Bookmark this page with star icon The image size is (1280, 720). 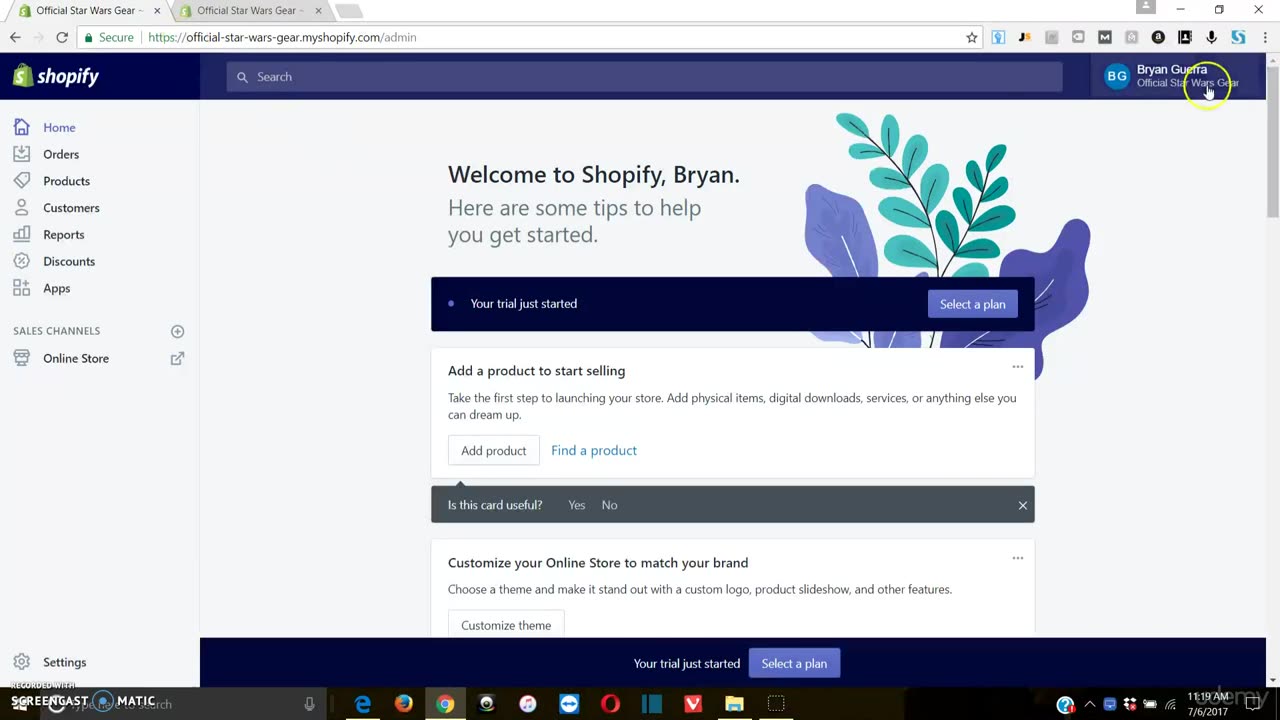tap(971, 37)
